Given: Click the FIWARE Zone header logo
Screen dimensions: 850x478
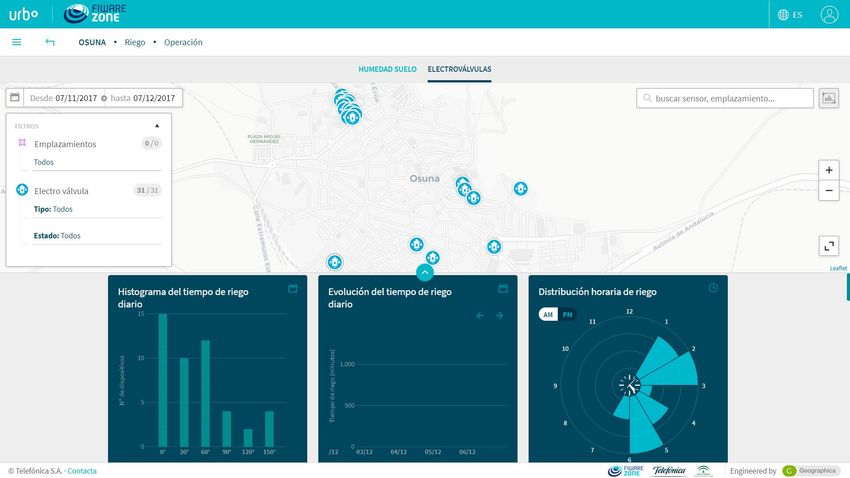Looking at the screenshot, I should (x=95, y=14).
